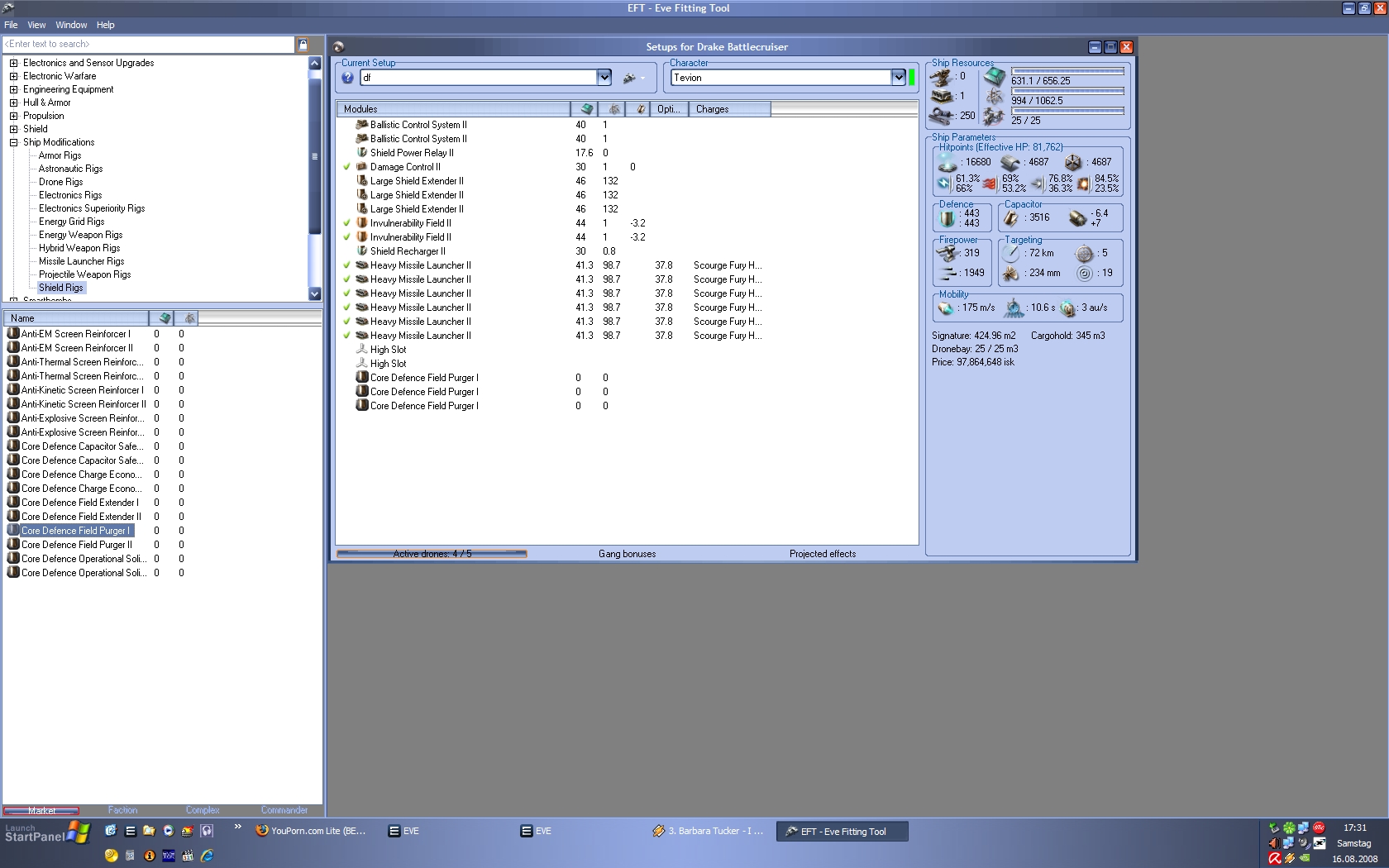Toggle the third Heavy Missile Launcher II checkmark

click(x=347, y=293)
